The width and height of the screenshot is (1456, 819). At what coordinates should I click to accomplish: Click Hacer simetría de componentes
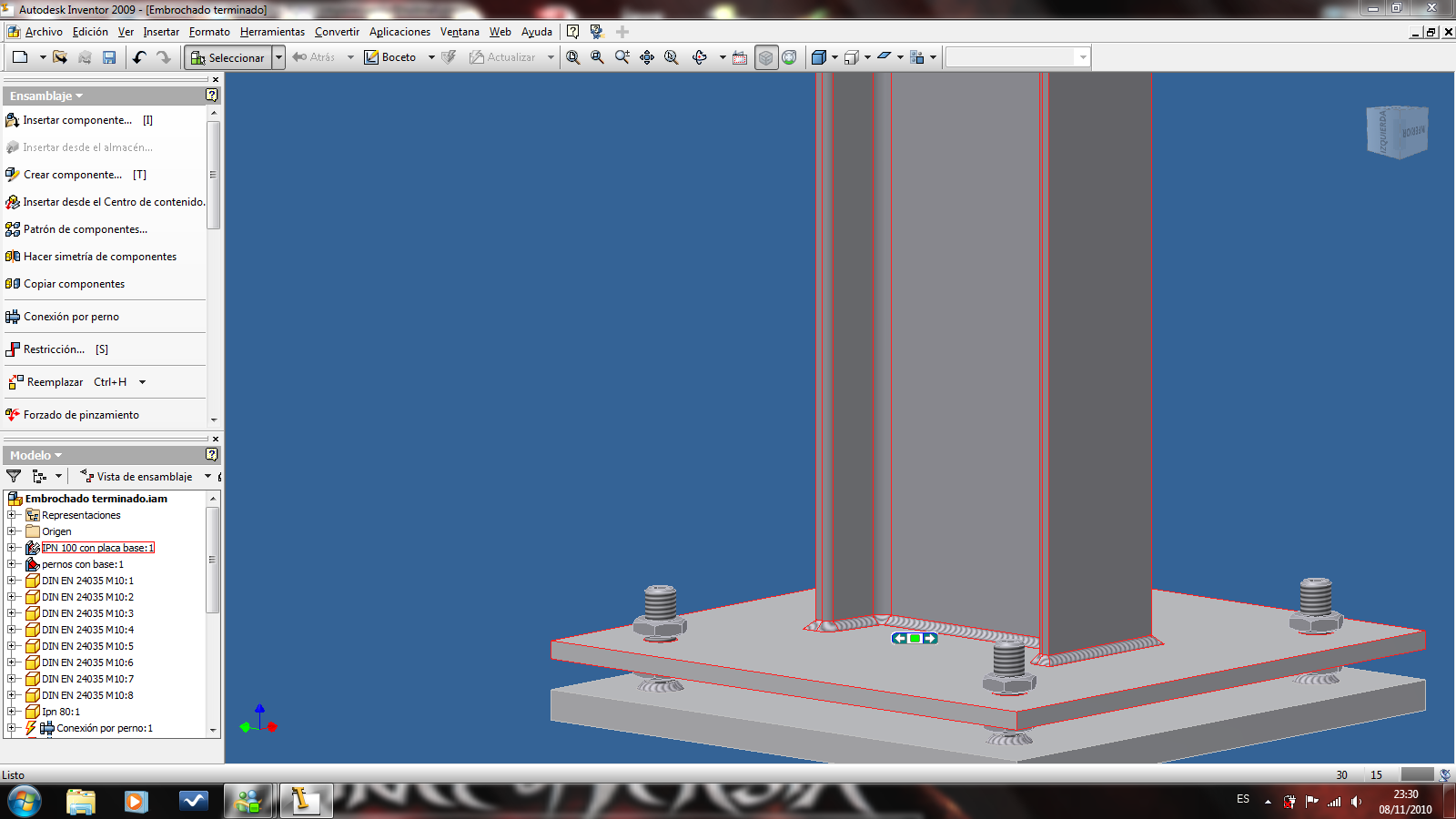click(x=91, y=257)
